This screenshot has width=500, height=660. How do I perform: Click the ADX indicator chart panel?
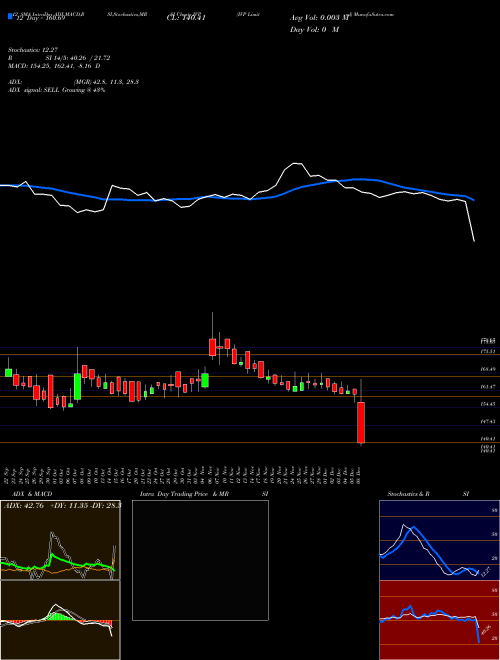(x=60, y=540)
